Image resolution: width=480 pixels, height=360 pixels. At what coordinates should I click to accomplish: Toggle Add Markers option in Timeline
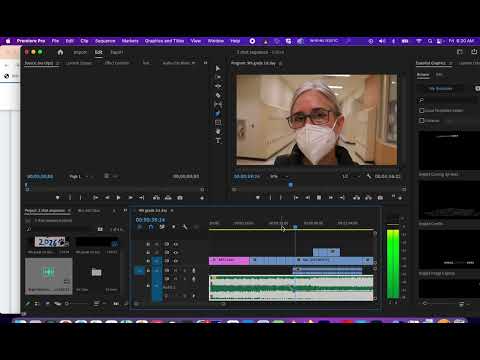(173, 227)
